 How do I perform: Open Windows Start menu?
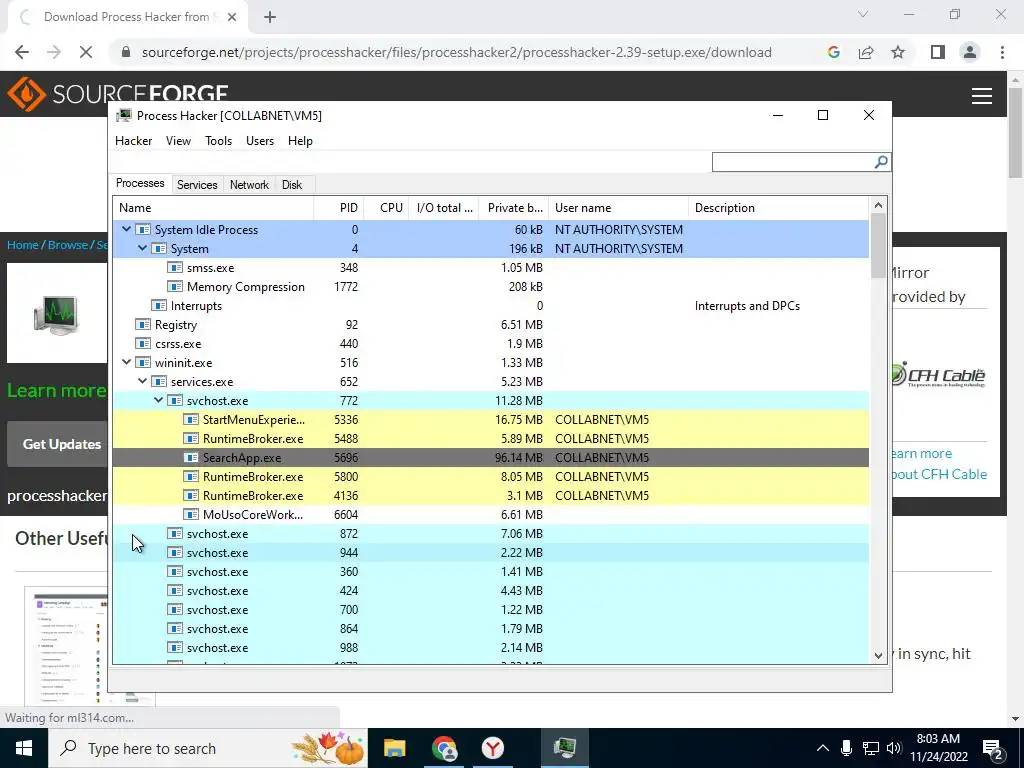[x=24, y=748]
